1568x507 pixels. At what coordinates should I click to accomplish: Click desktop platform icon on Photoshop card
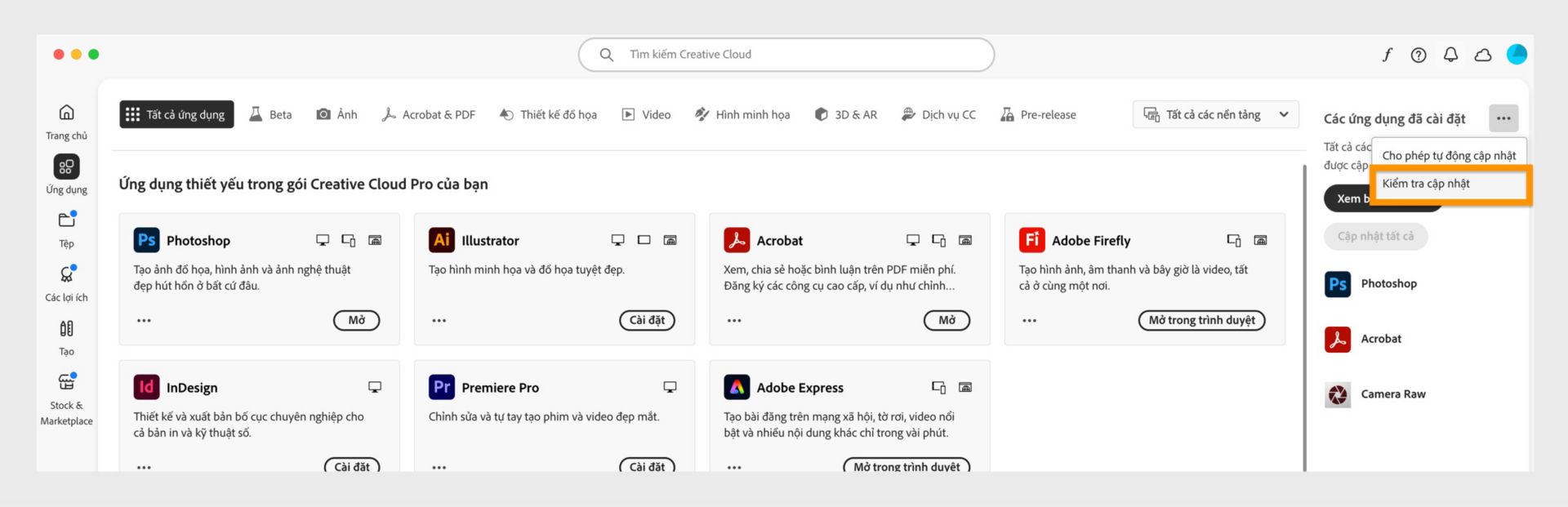click(323, 240)
